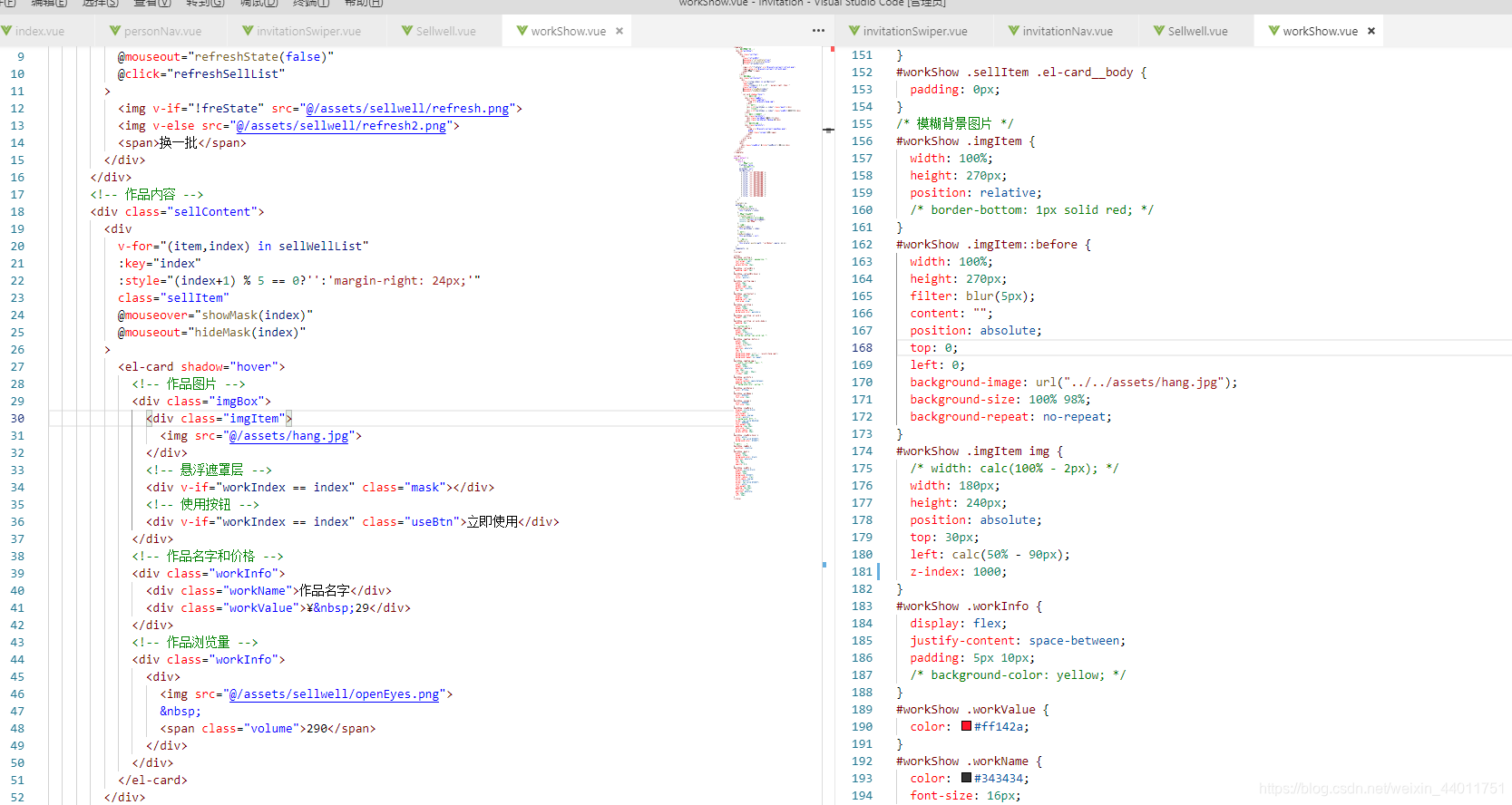Click on @mouseover showMask(index) attribute
The image size is (1512, 805).
[215, 315]
